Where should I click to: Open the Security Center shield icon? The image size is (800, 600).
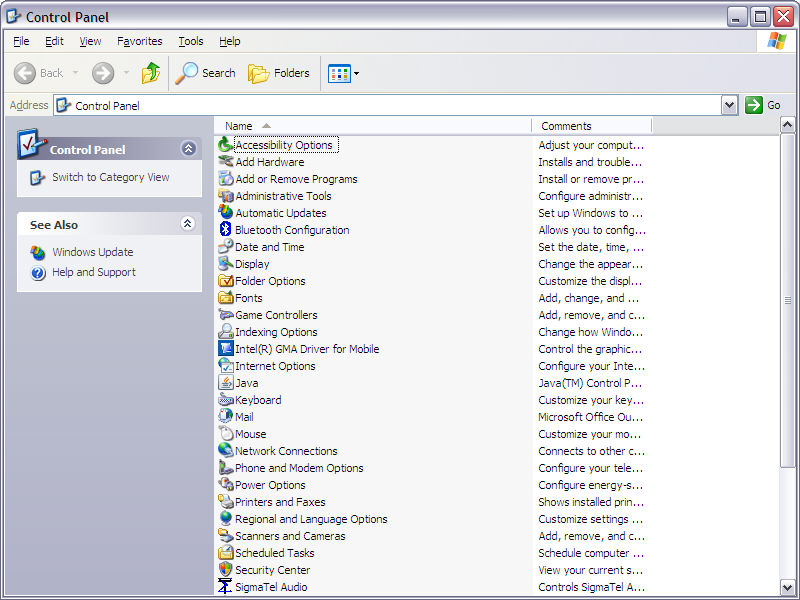coord(226,570)
